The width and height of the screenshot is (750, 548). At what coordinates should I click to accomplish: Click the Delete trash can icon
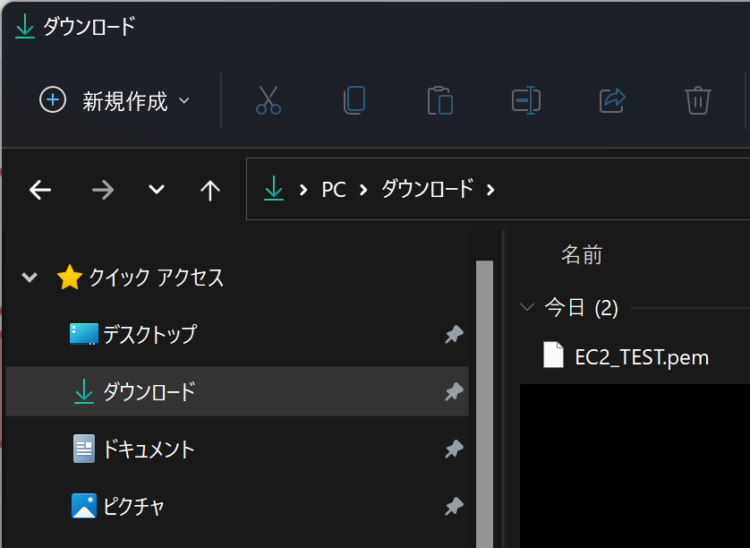698,100
